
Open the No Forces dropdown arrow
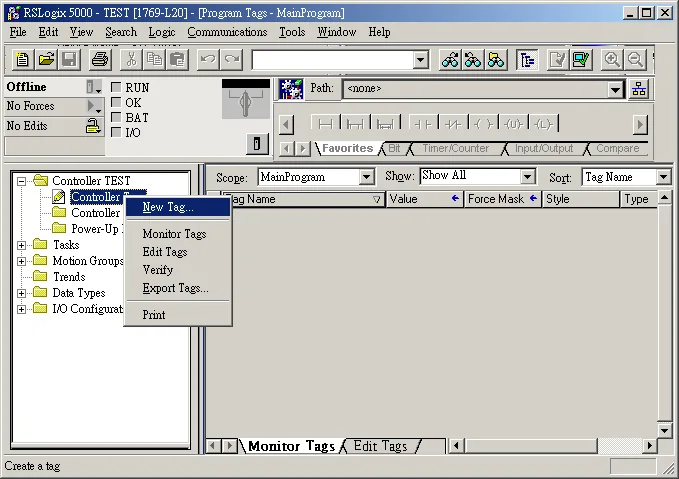point(94,106)
